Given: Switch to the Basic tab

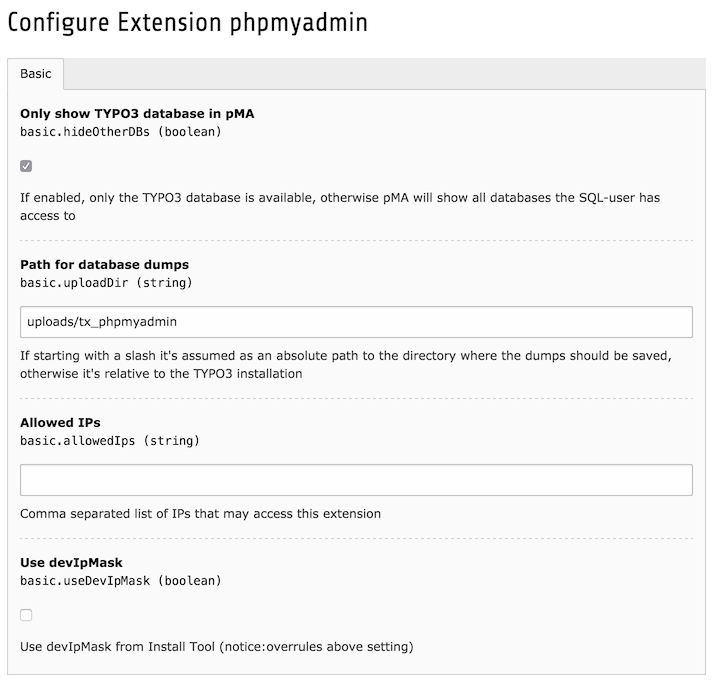Looking at the screenshot, I should 36,74.
